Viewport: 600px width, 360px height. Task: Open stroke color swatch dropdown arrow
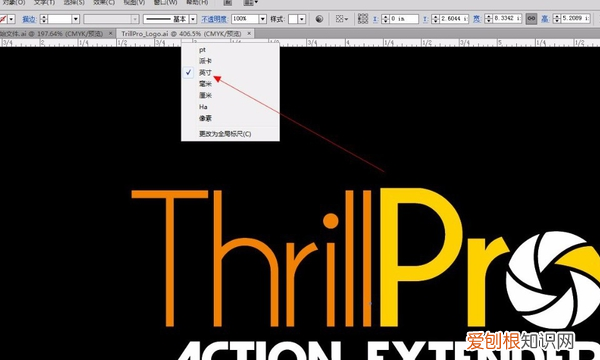(x=11, y=19)
